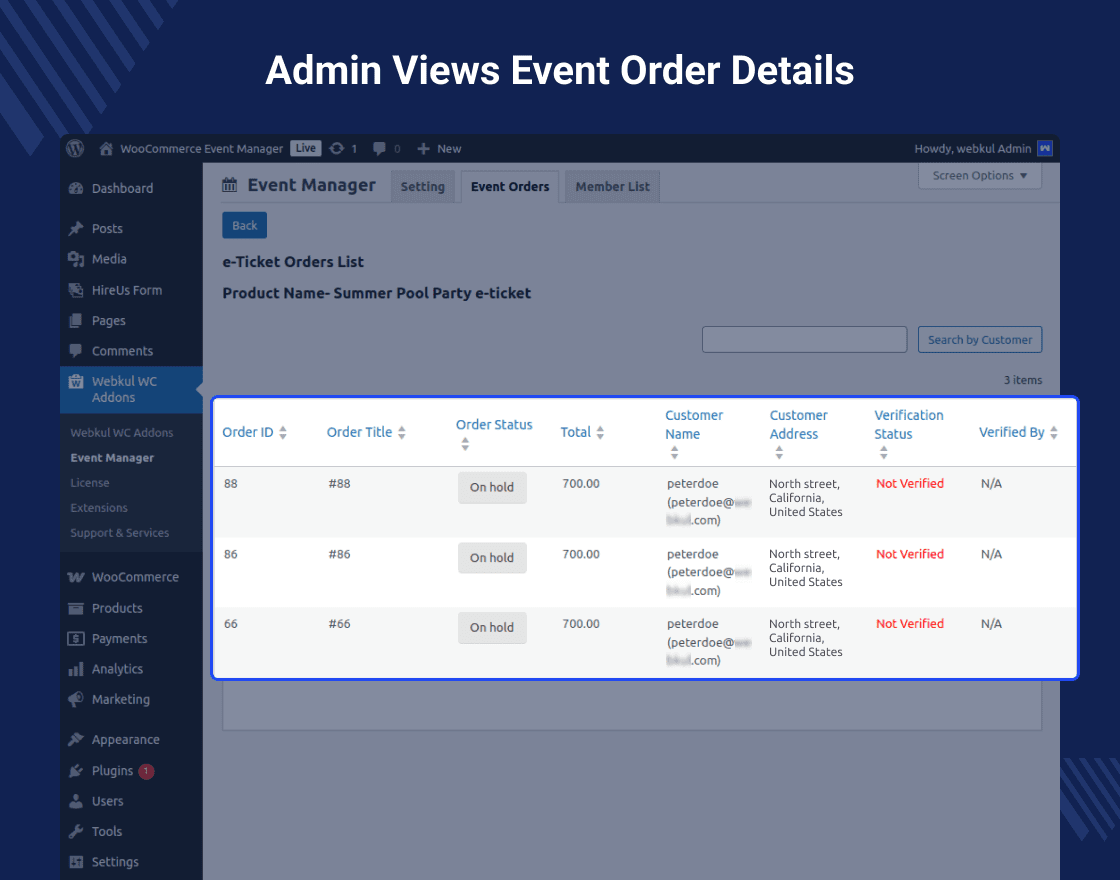Sort by Order ID arrows
Image resolution: width=1120 pixels, height=880 pixels.
pyautogui.click(x=283, y=432)
